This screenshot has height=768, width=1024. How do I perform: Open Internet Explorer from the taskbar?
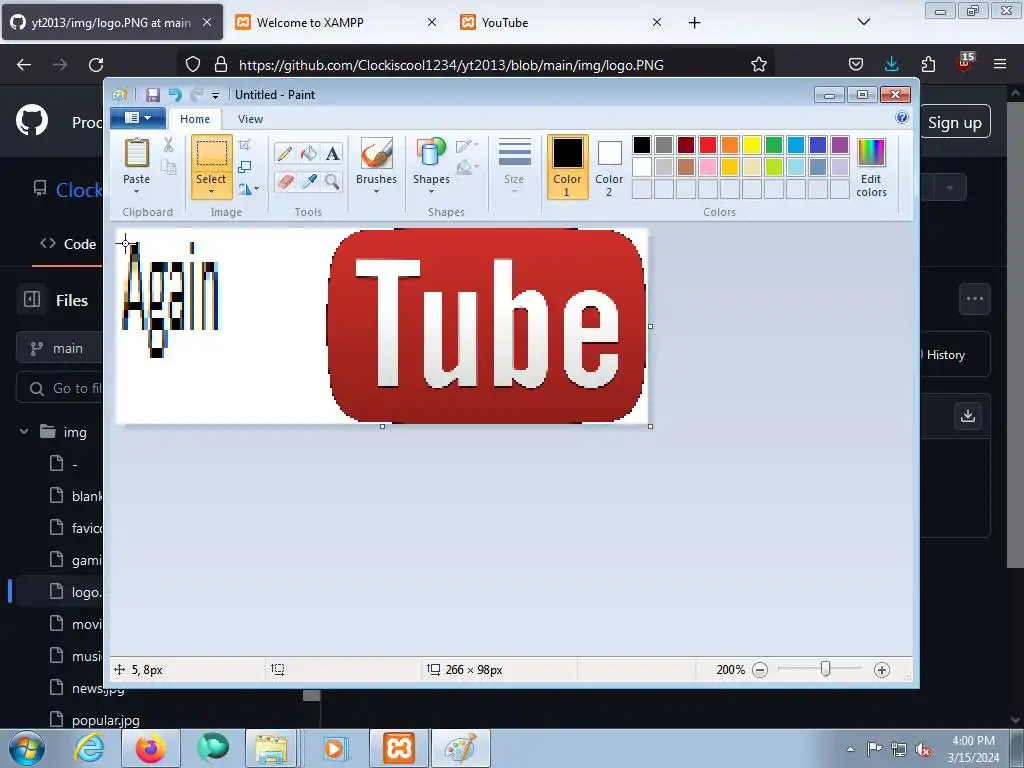coord(88,748)
